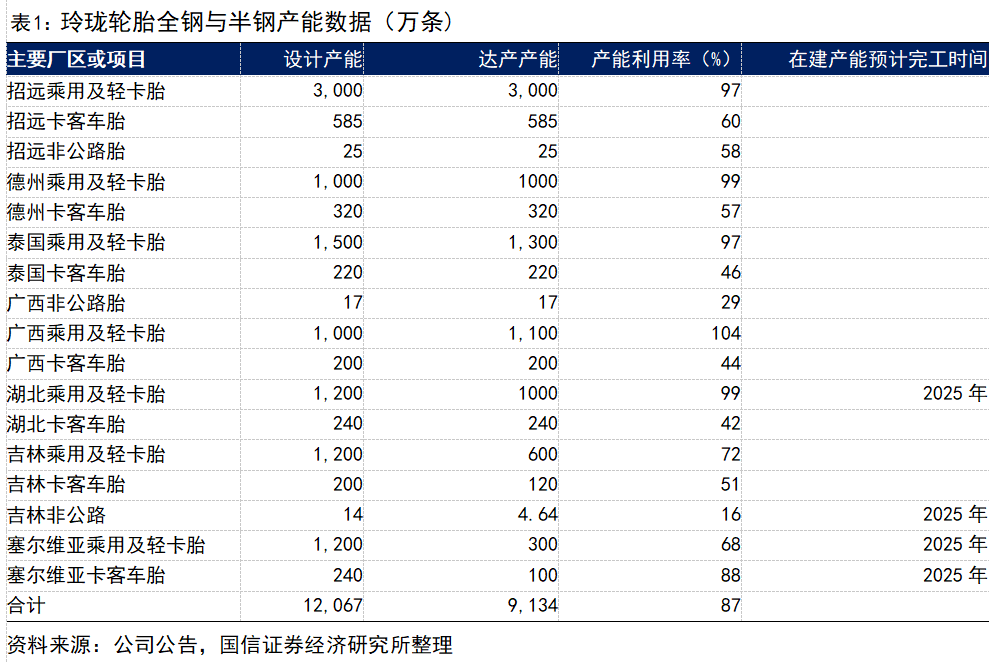
Task: Click the table title '玲珑轮胎全钢与半钢产能数据'
Action: (216, 22)
